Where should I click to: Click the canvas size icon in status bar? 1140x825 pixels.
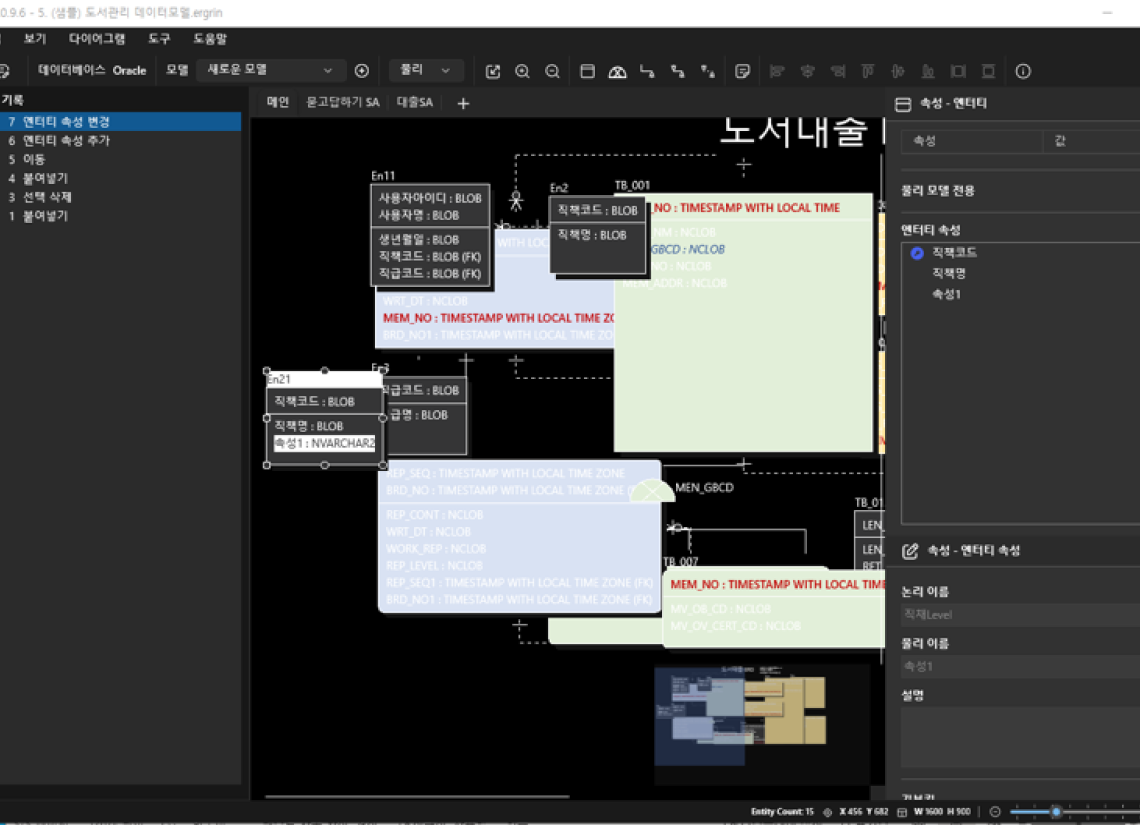pos(902,812)
